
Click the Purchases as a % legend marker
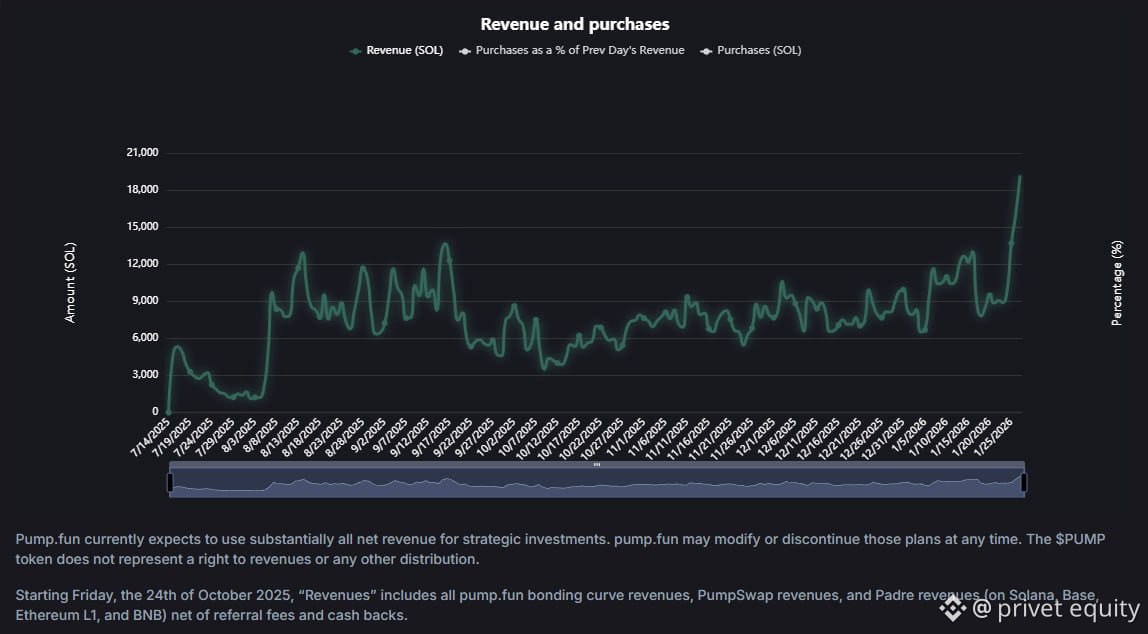(x=465, y=50)
